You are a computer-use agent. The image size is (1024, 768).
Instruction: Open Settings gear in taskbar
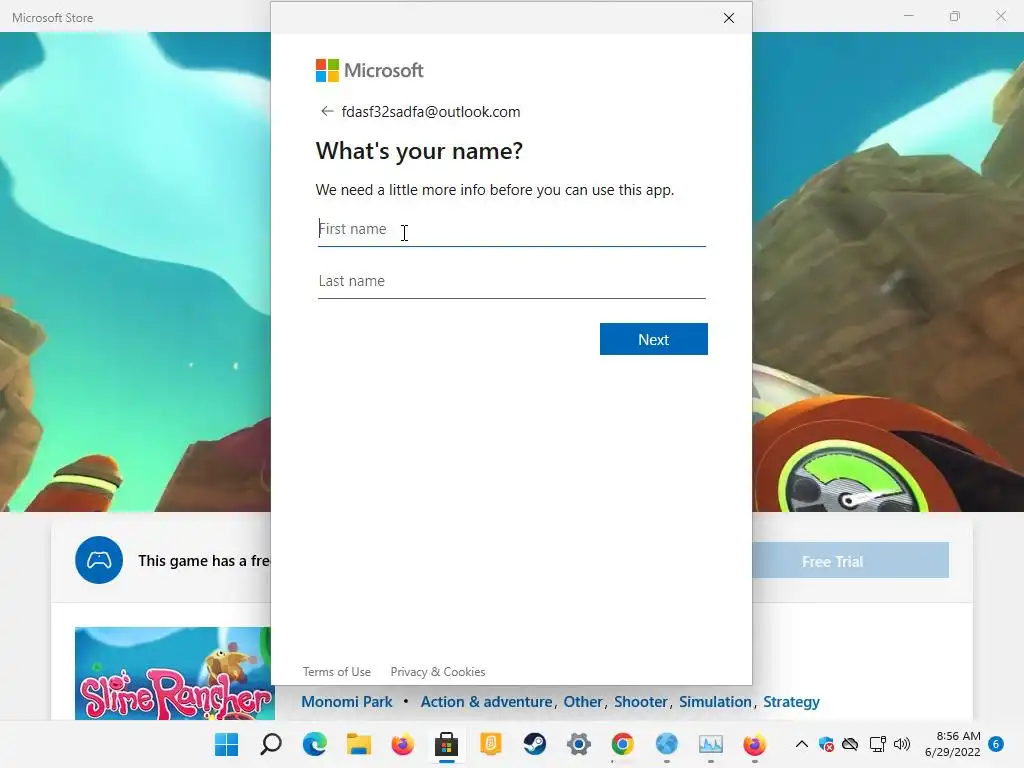coord(579,744)
